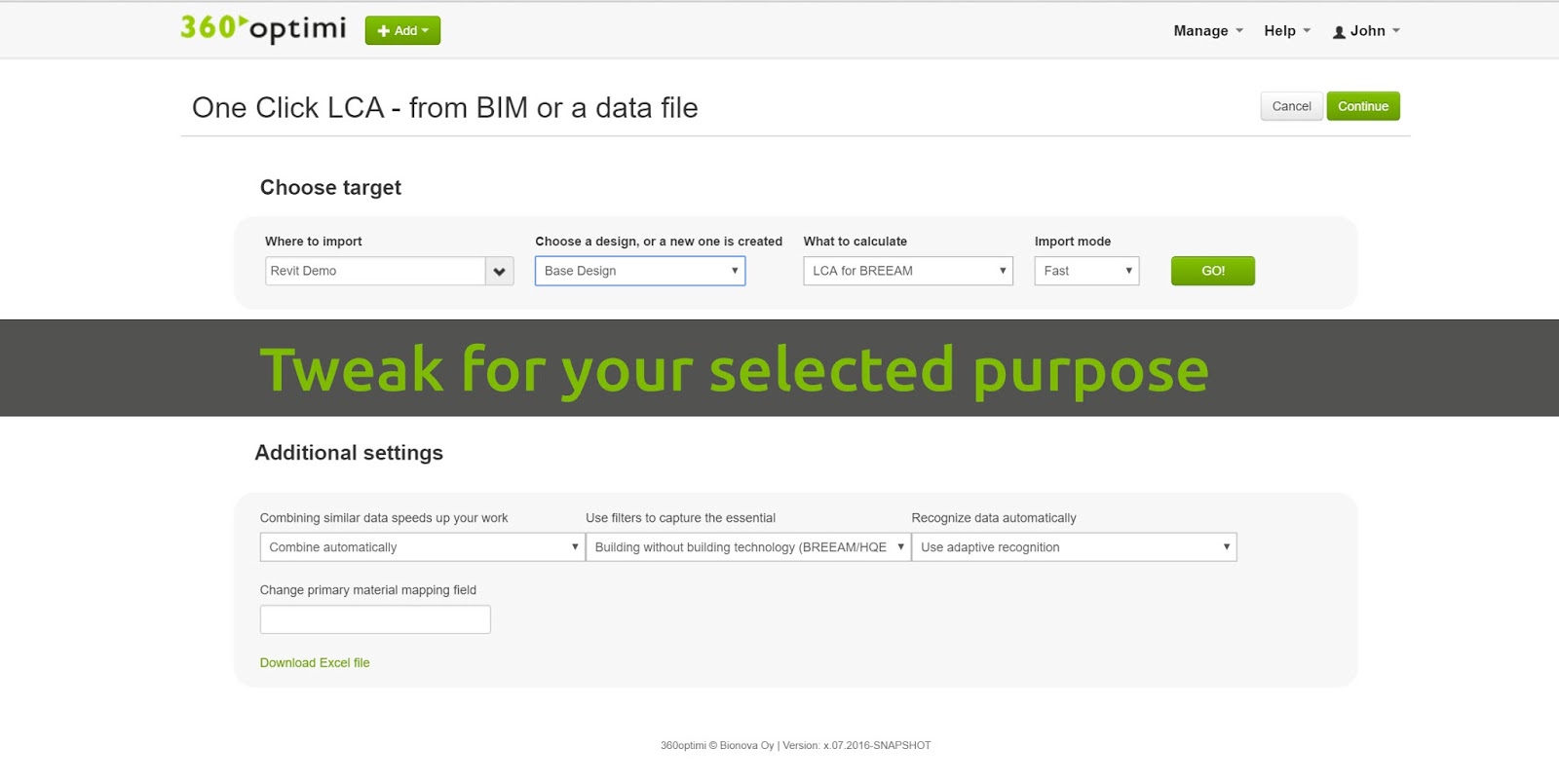Click the arrow on the adaptive recognition selector
The height and width of the screenshot is (784, 1559).
click(1226, 547)
